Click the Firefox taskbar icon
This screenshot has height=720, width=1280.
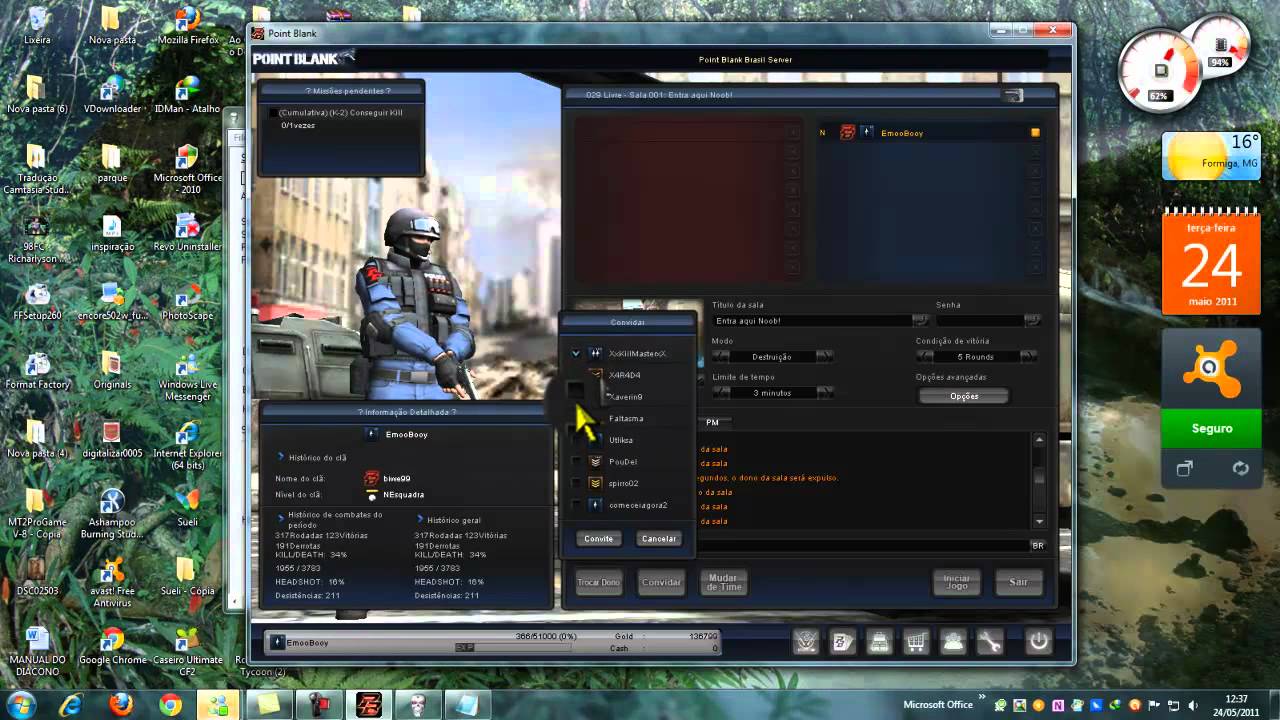tap(121, 705)
